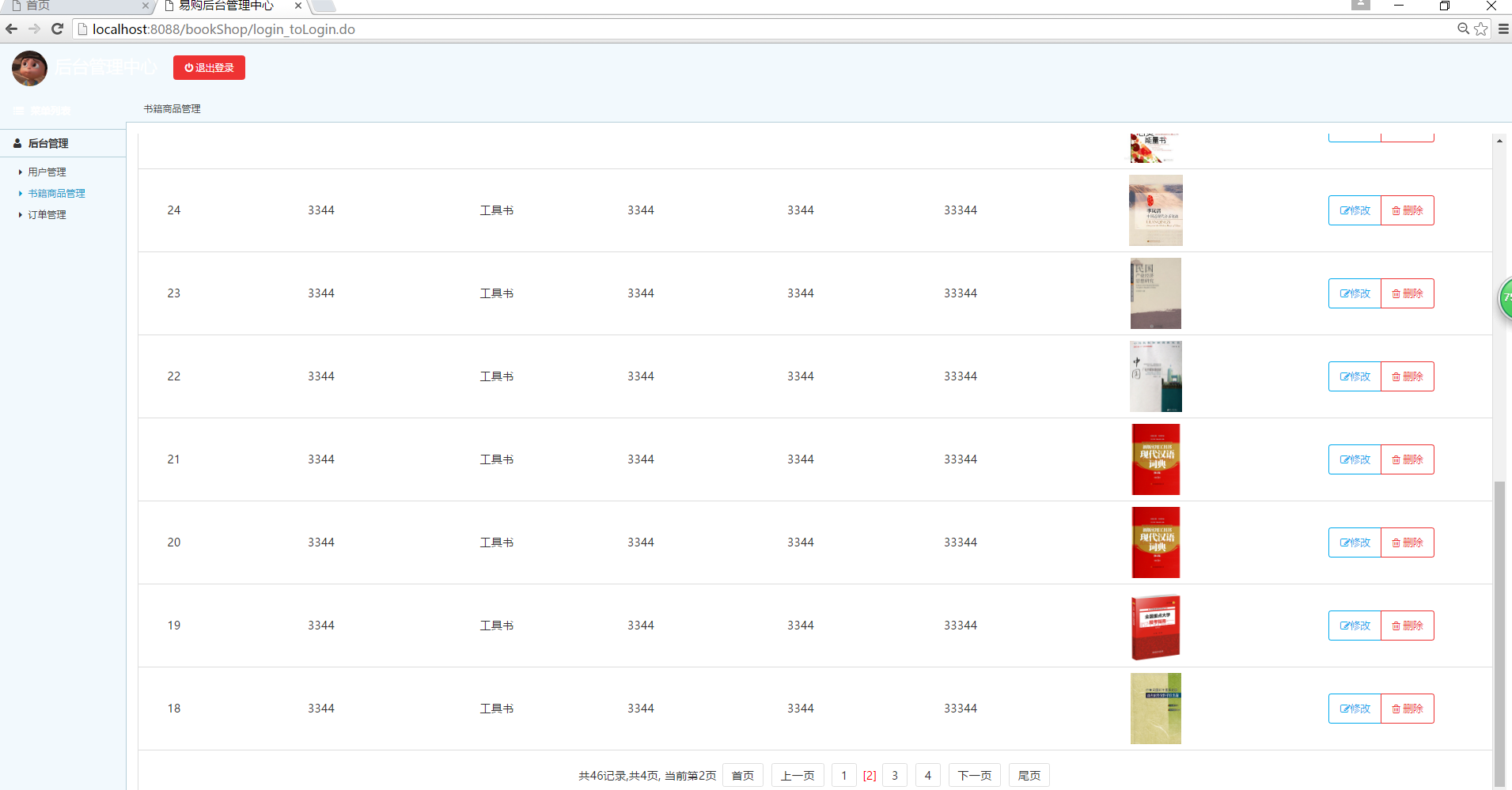Open the book cover in row 22
Screen dimensions: 1512x790
pos(1156,376)
